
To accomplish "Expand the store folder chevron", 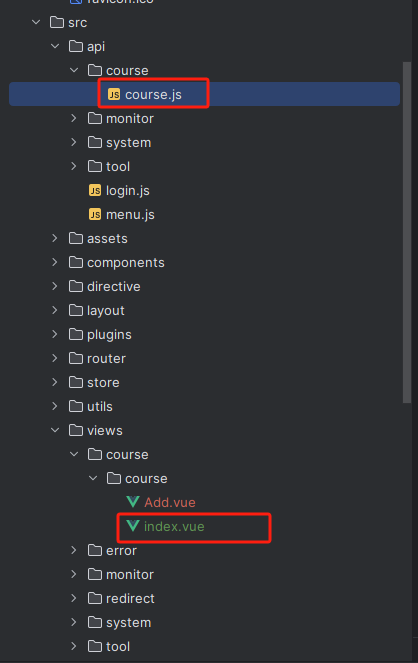I will coord(55,382).
